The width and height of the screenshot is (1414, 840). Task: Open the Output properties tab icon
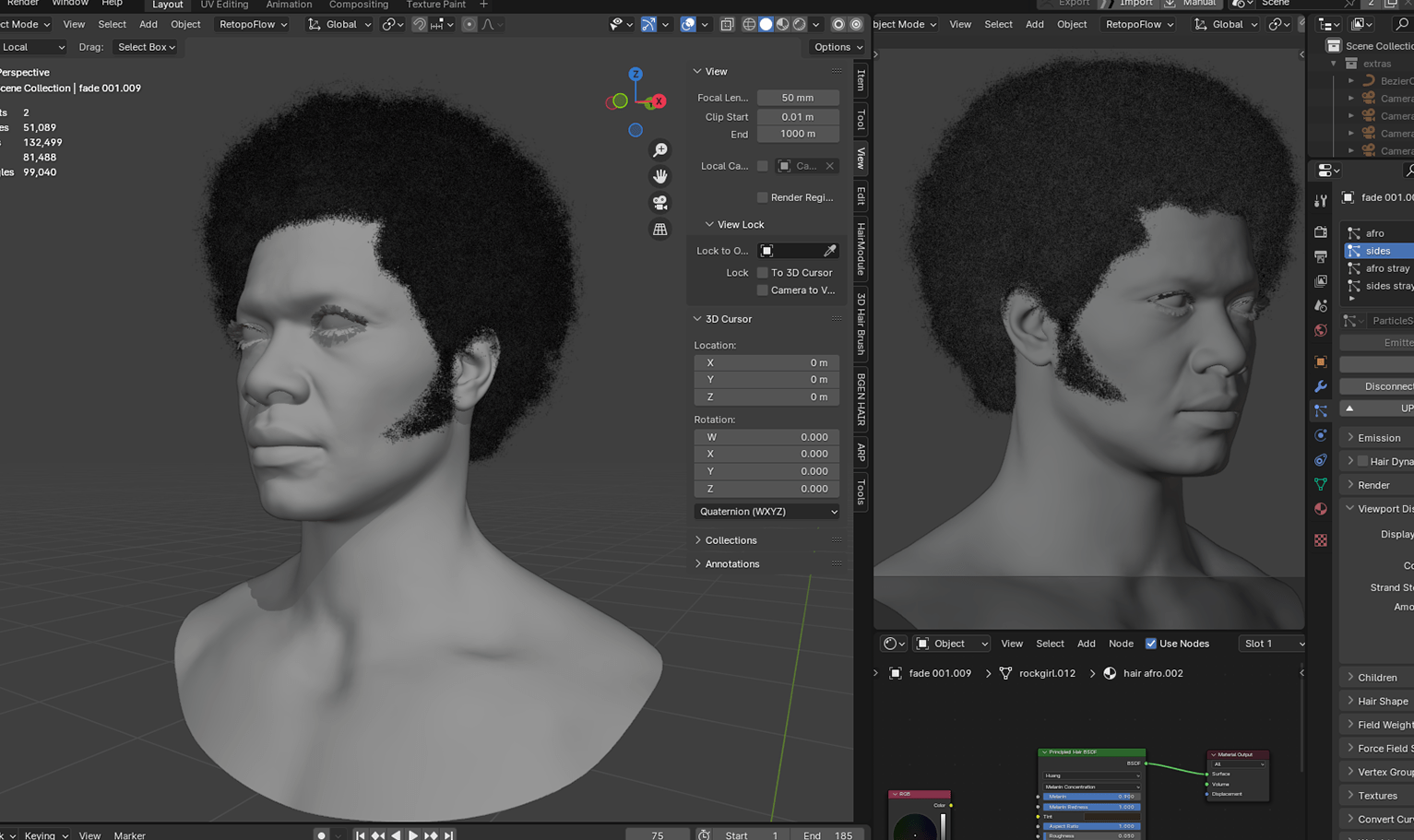pyautogui.click(x=1321, y=256)
